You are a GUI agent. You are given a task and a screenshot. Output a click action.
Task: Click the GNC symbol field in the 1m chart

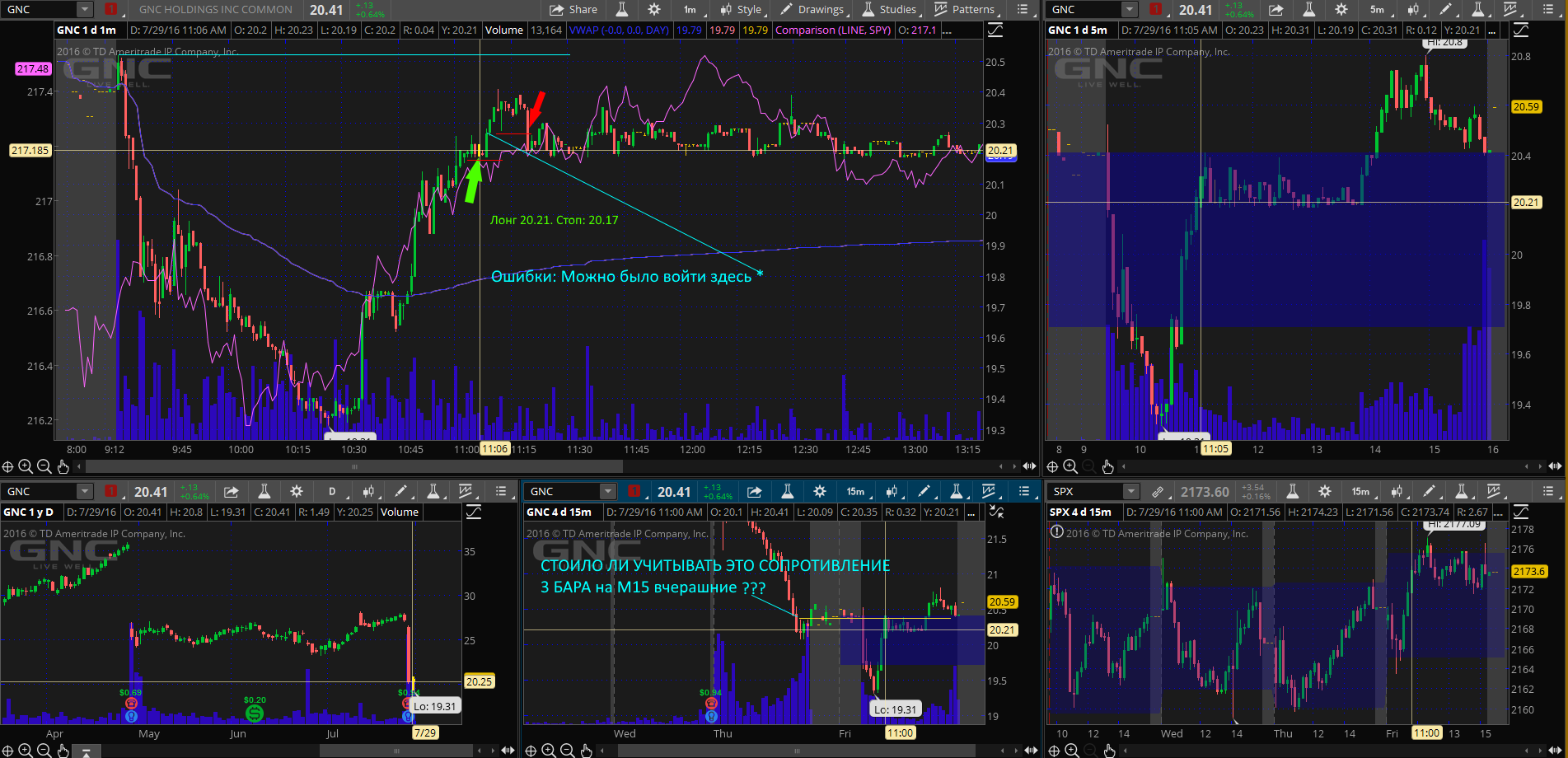point(40,10)
